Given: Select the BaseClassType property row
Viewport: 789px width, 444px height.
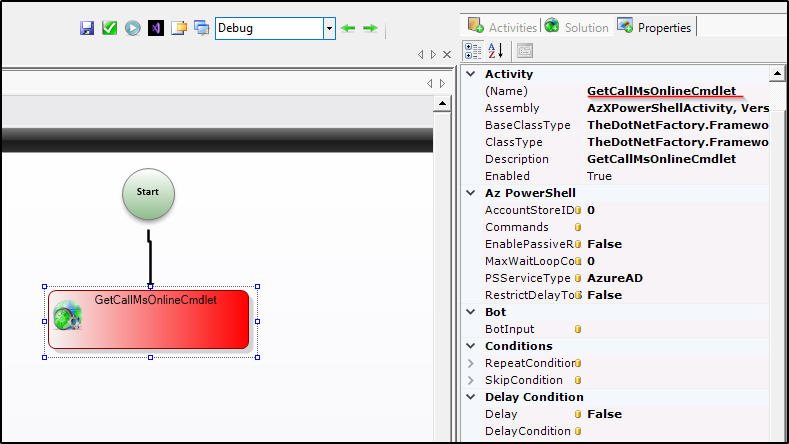Looking at the screenshot, I should pyautogui.click(x=617, y=125).
